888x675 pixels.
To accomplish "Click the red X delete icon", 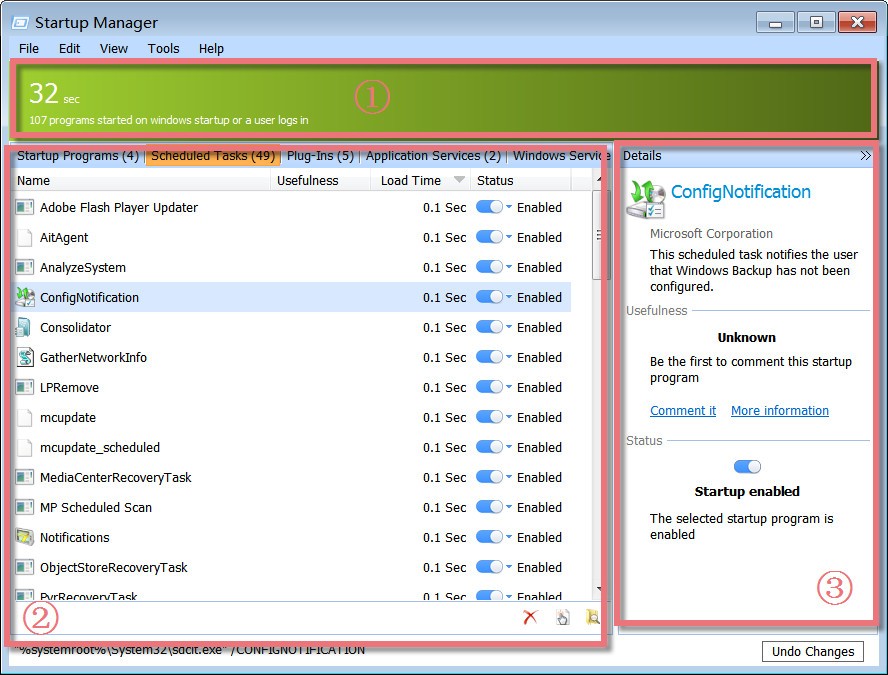I will coord(530,617).
